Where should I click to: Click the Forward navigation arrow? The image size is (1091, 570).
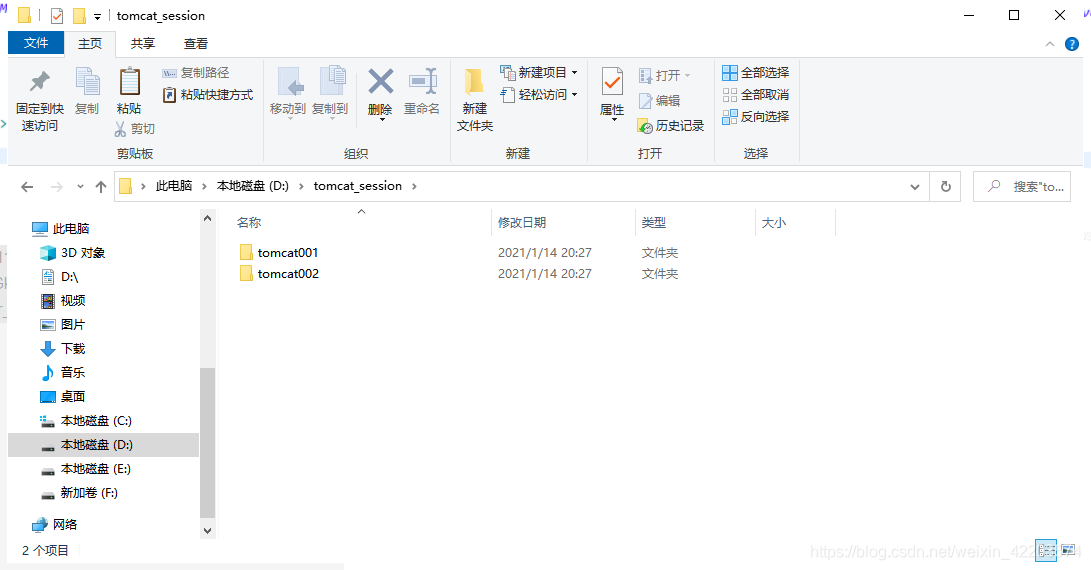[x=57, y=187]
